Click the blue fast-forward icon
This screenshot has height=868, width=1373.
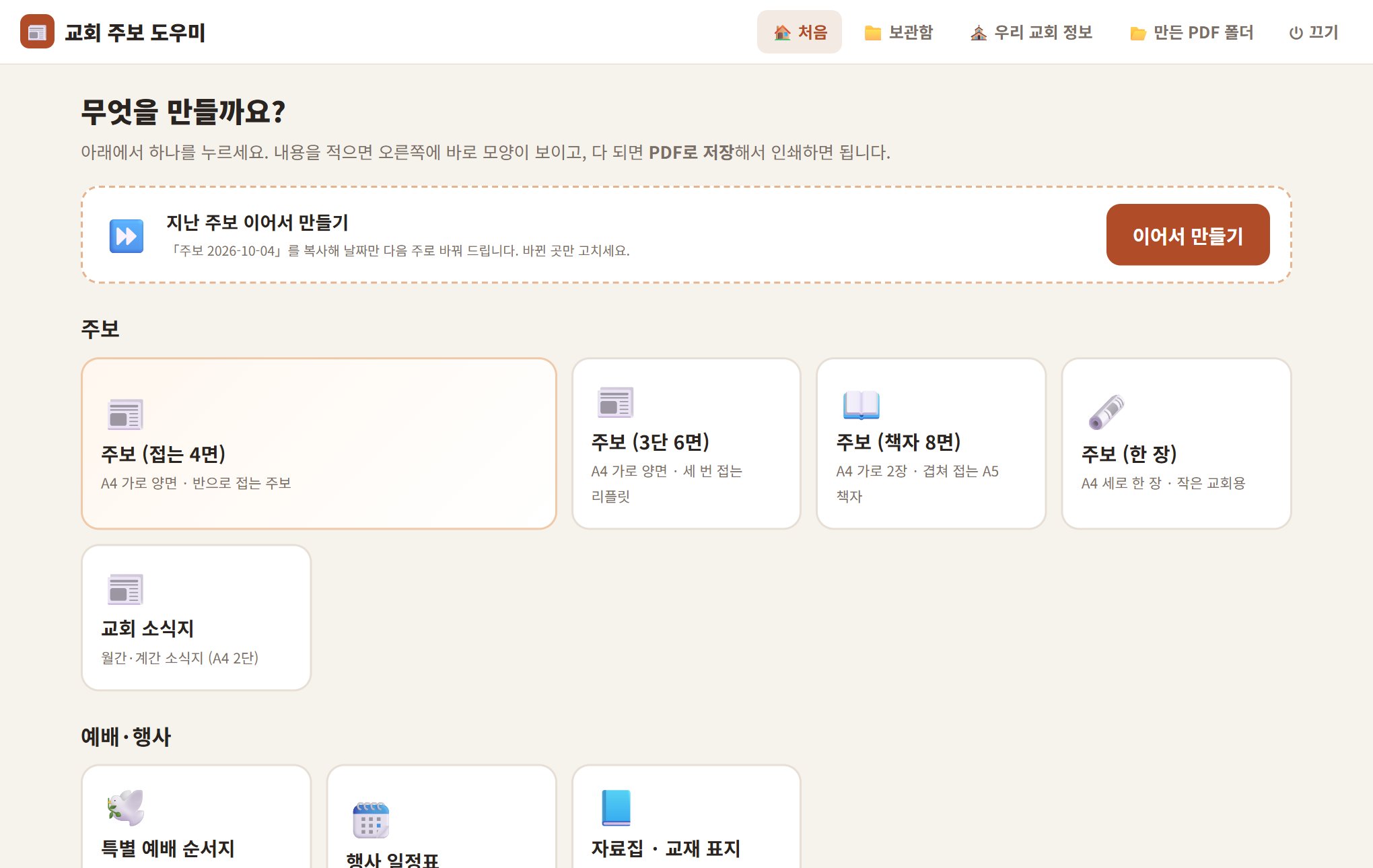pyautogui.click(x=127, y=236)
